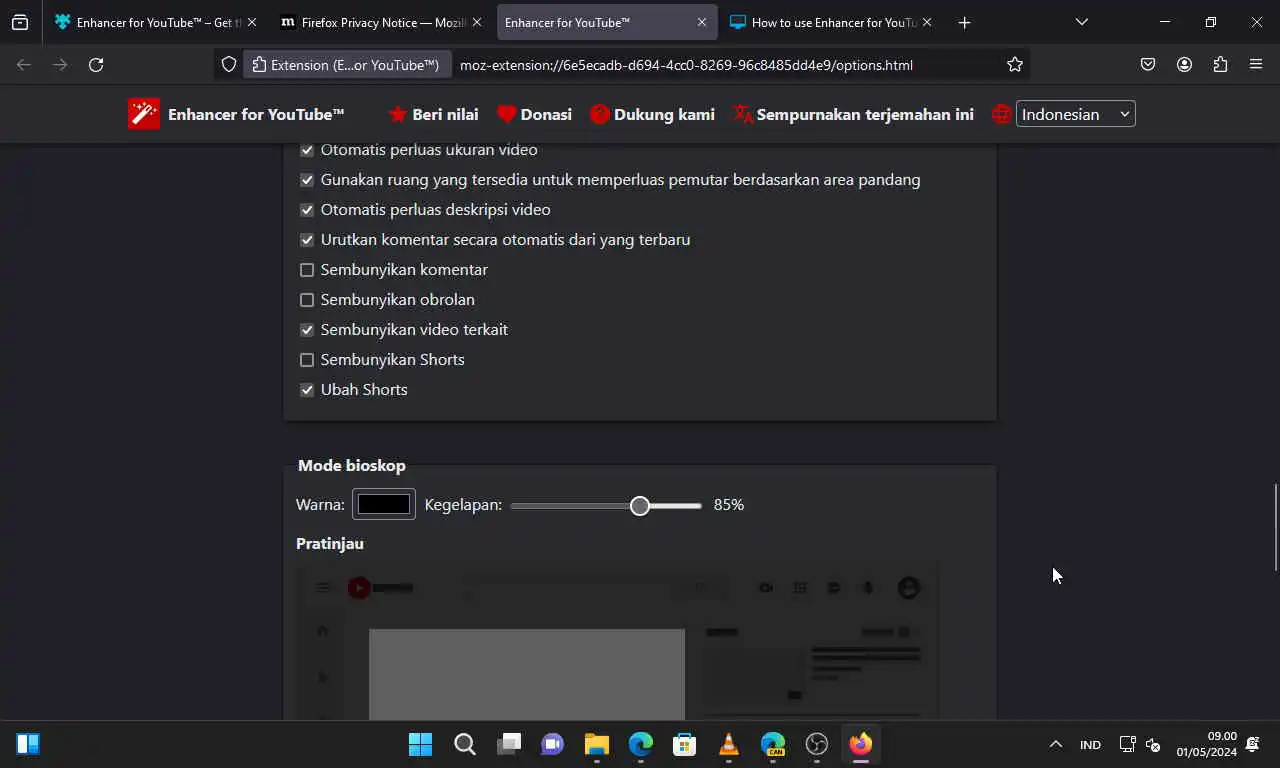Uncheck Sembunyikan video terkait

pos(307,330)
